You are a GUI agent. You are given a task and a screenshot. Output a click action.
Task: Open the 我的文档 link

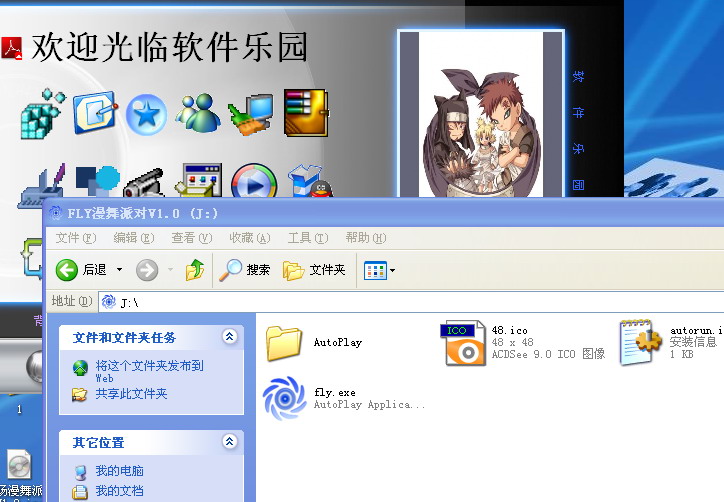(119, 490)
